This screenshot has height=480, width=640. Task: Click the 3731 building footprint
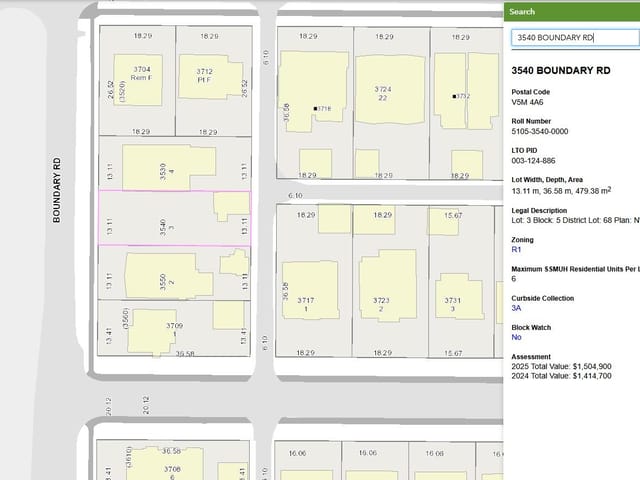point(459,297)
